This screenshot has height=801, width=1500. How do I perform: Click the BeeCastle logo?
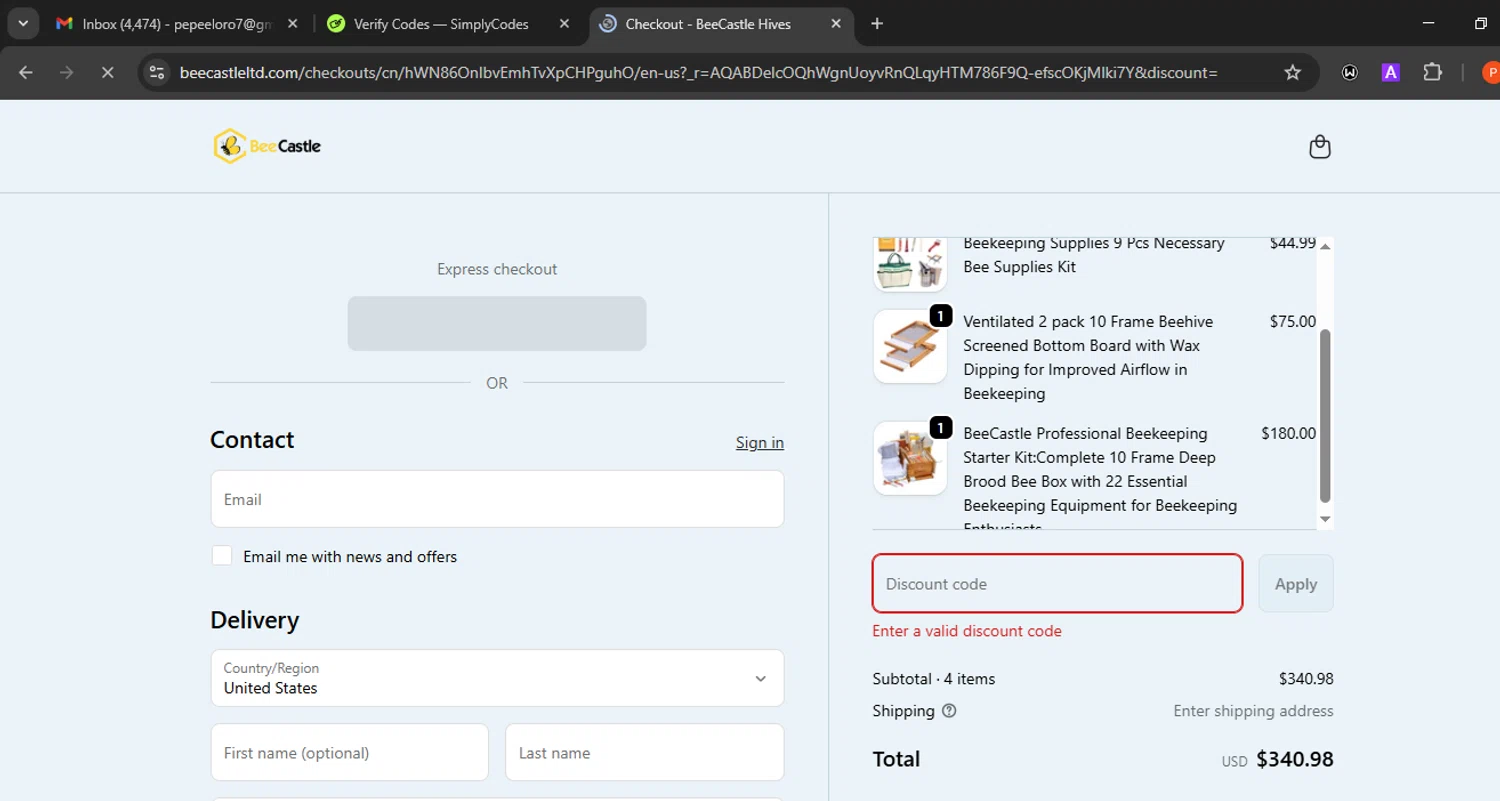267,146
